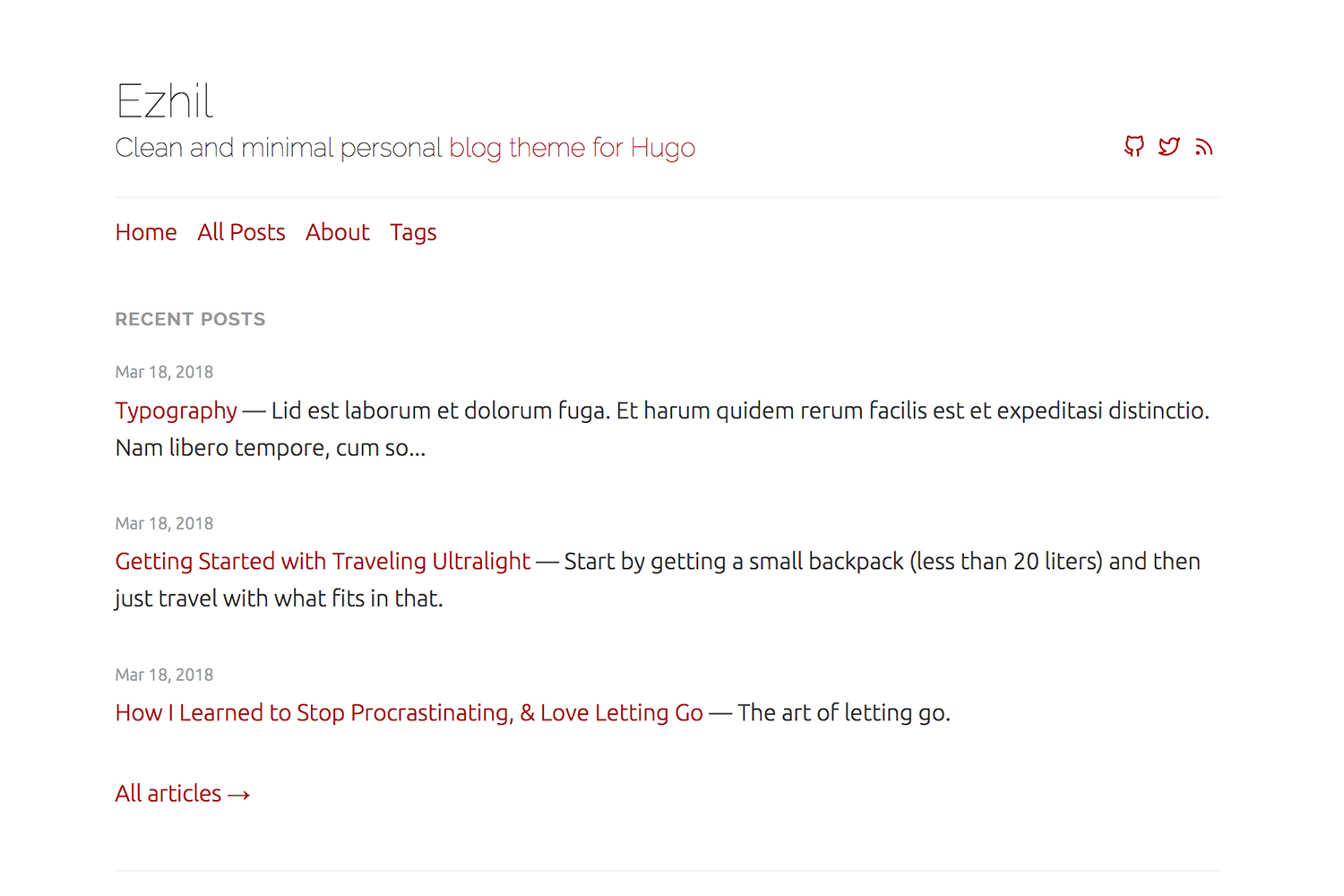Click the date above the Typography post

point(164,372)
